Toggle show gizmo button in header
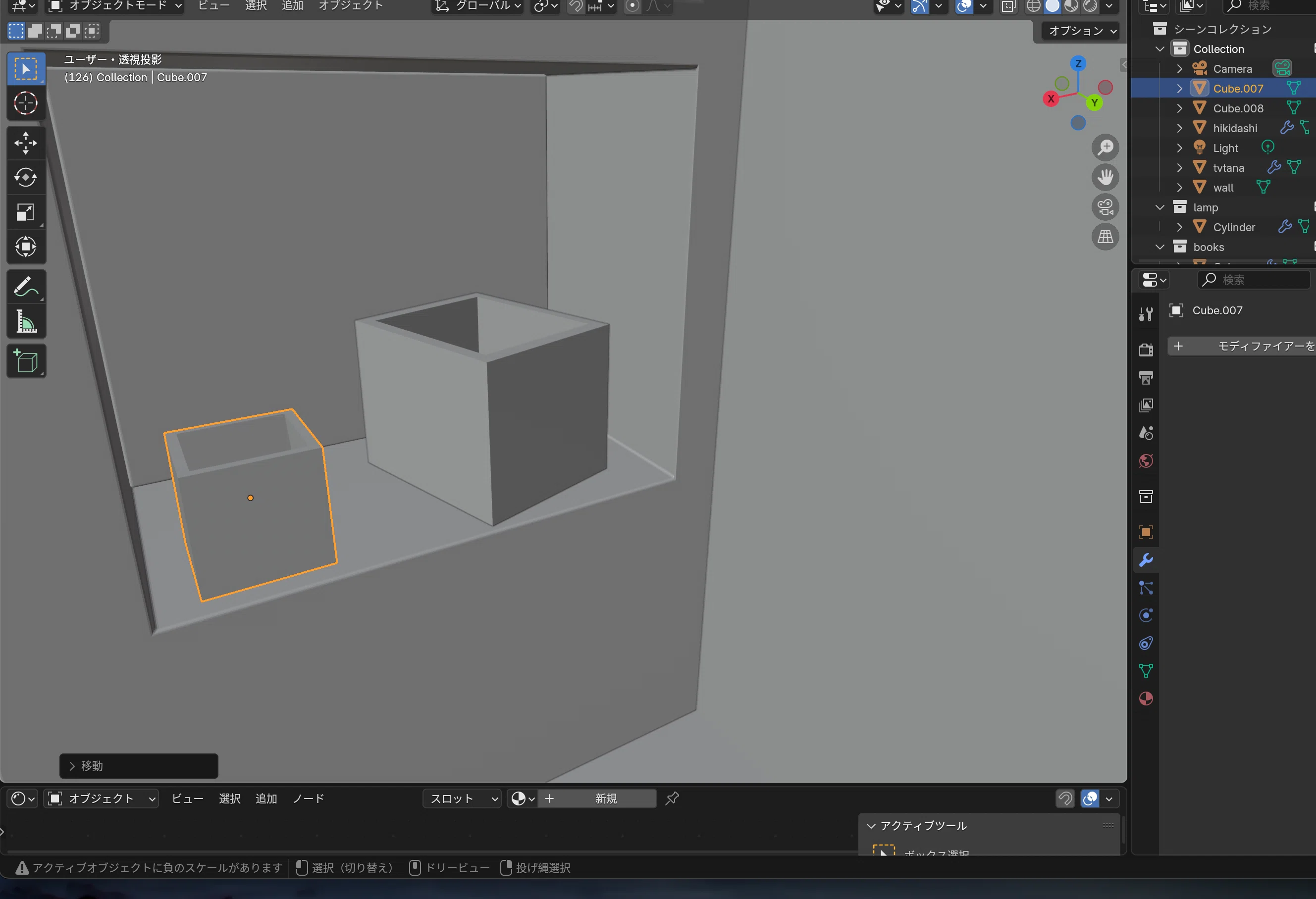The image size is (1316, 899). pos(920,6)
